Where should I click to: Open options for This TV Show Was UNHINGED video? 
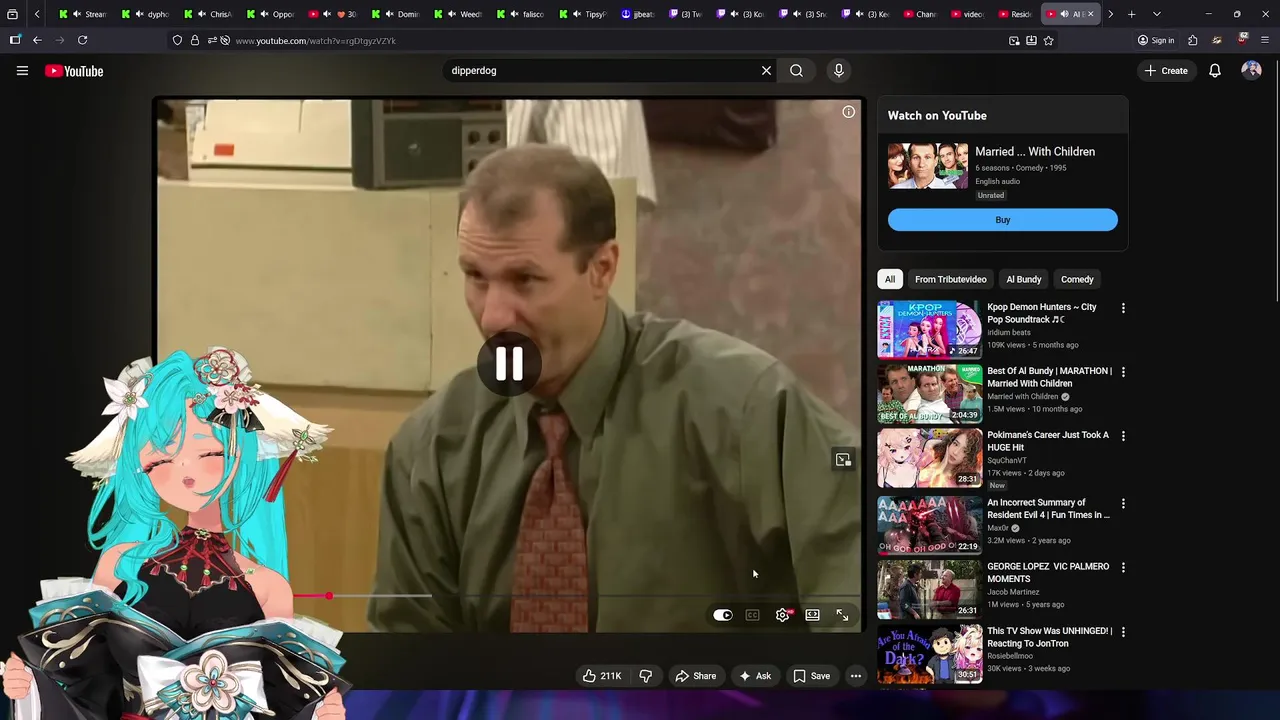pyautogui.click(x=1123, y=632)
